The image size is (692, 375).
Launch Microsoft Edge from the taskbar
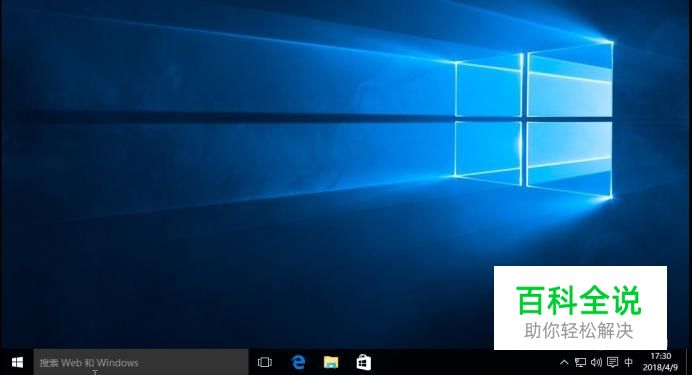pyautogui.click(x=298, y=362)
